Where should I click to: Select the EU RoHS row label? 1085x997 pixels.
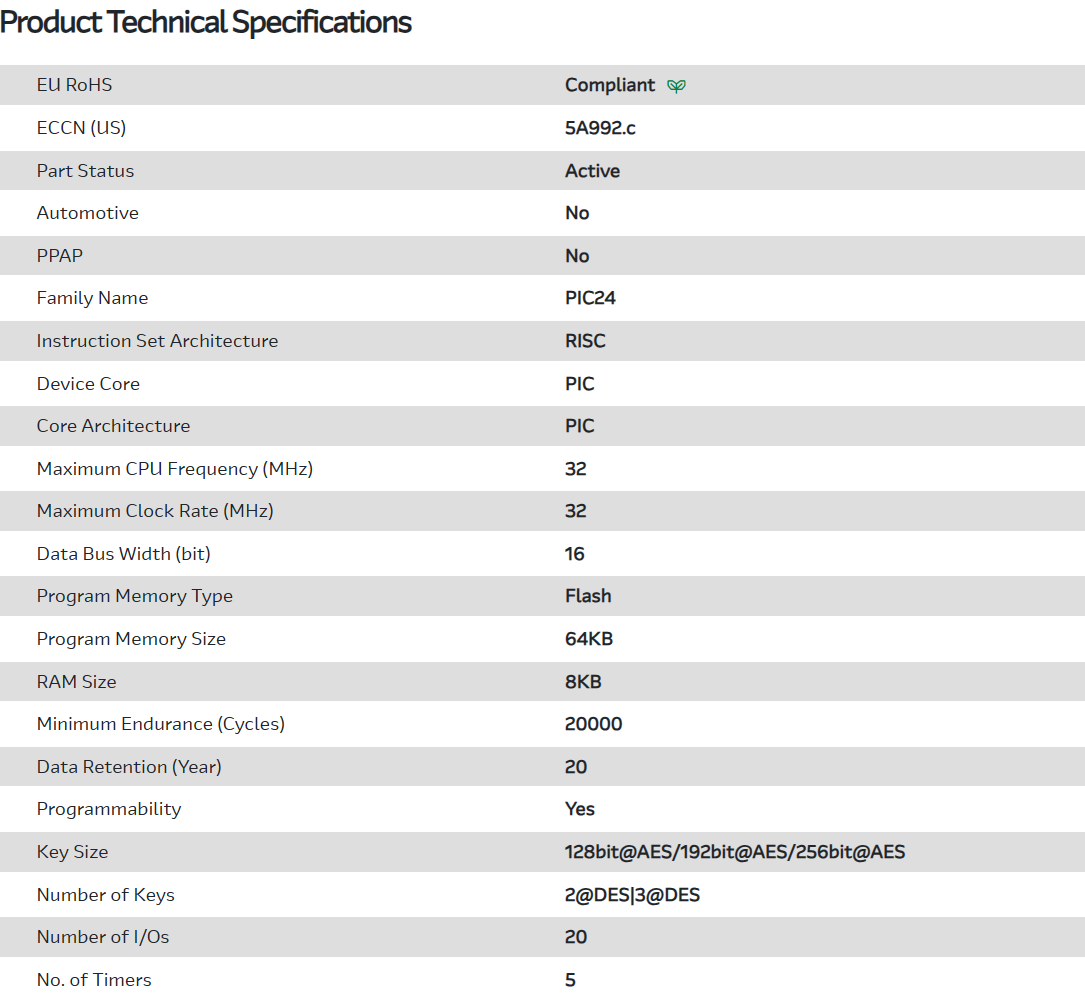tap(74, 85)
